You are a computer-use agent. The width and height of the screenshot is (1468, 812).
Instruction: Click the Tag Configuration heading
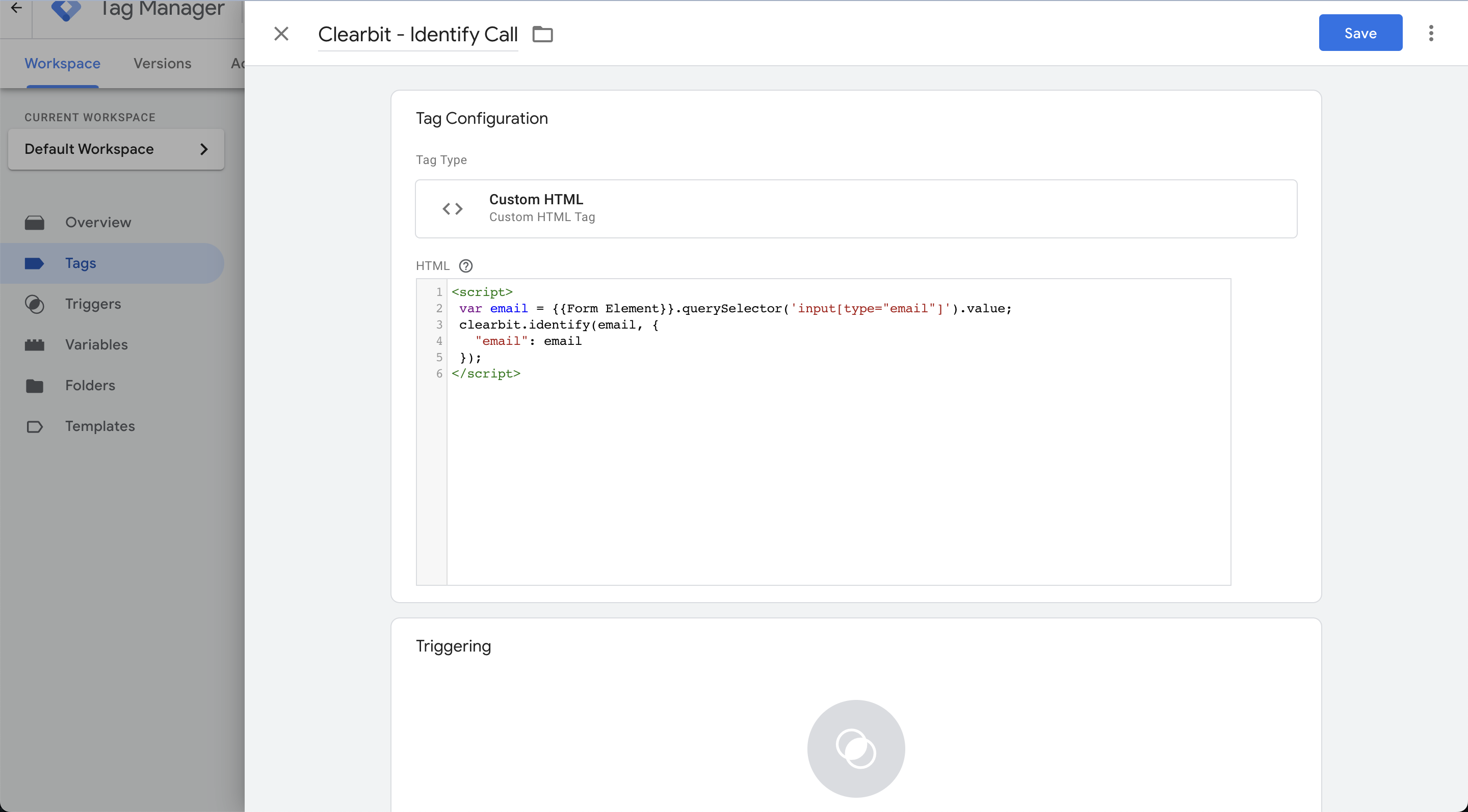pyautogui.click(x=482, y=119)
